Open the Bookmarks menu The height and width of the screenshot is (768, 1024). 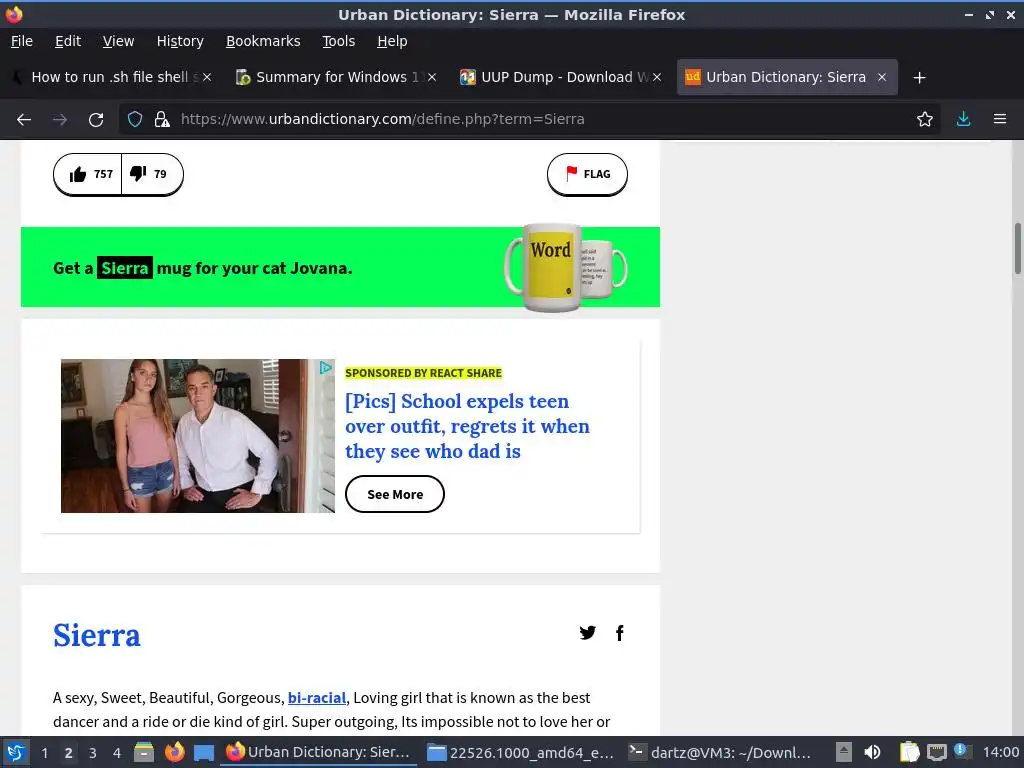(263, 41)
